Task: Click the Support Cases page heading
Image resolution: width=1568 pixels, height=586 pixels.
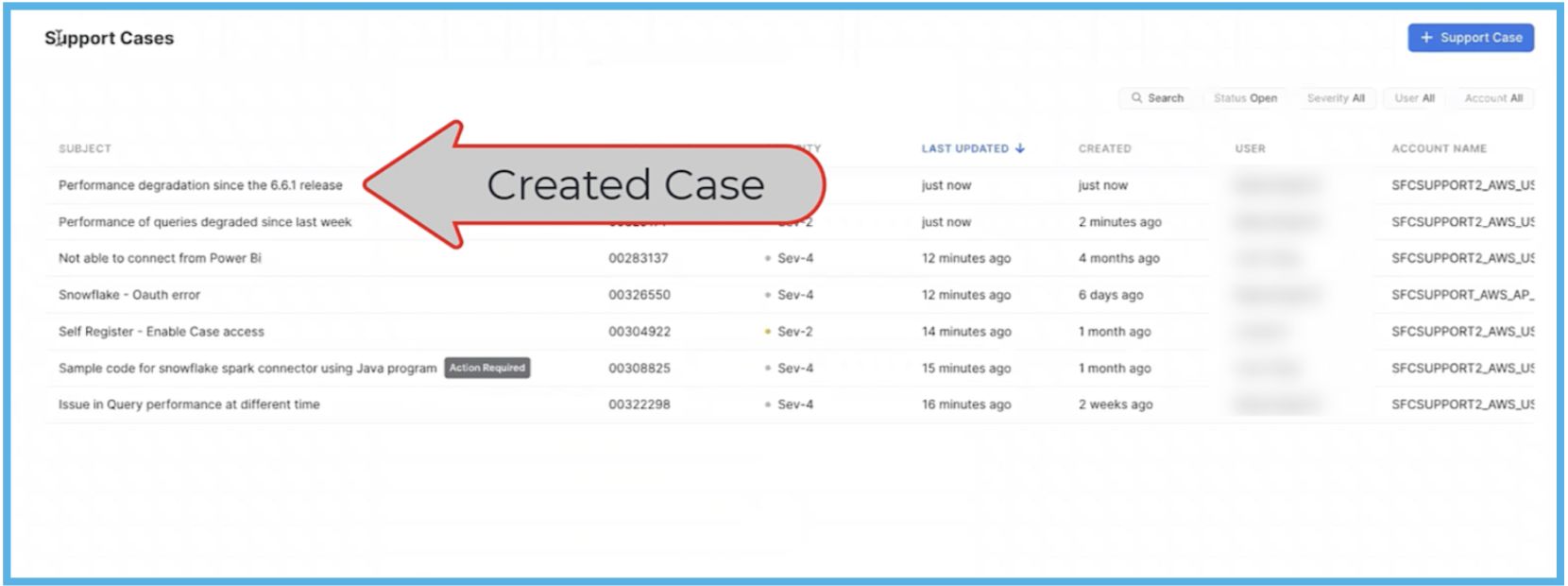Action: (110, 38)
